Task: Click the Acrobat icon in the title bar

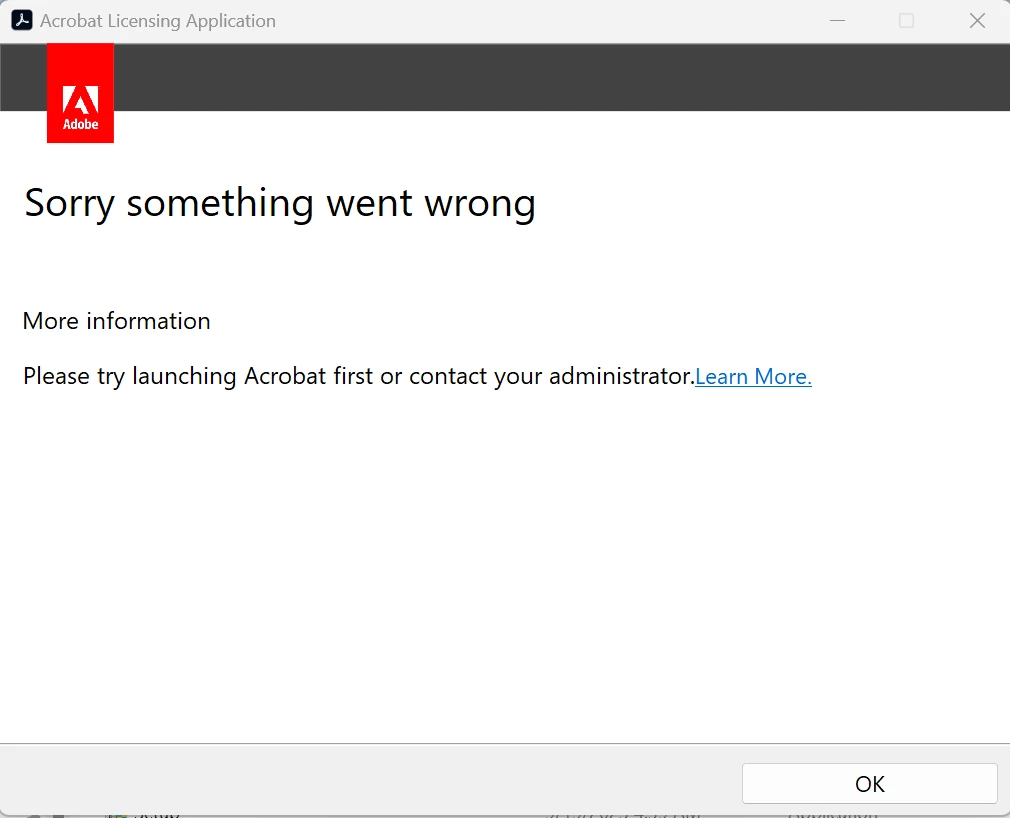Action: click(x=22, y=21)
